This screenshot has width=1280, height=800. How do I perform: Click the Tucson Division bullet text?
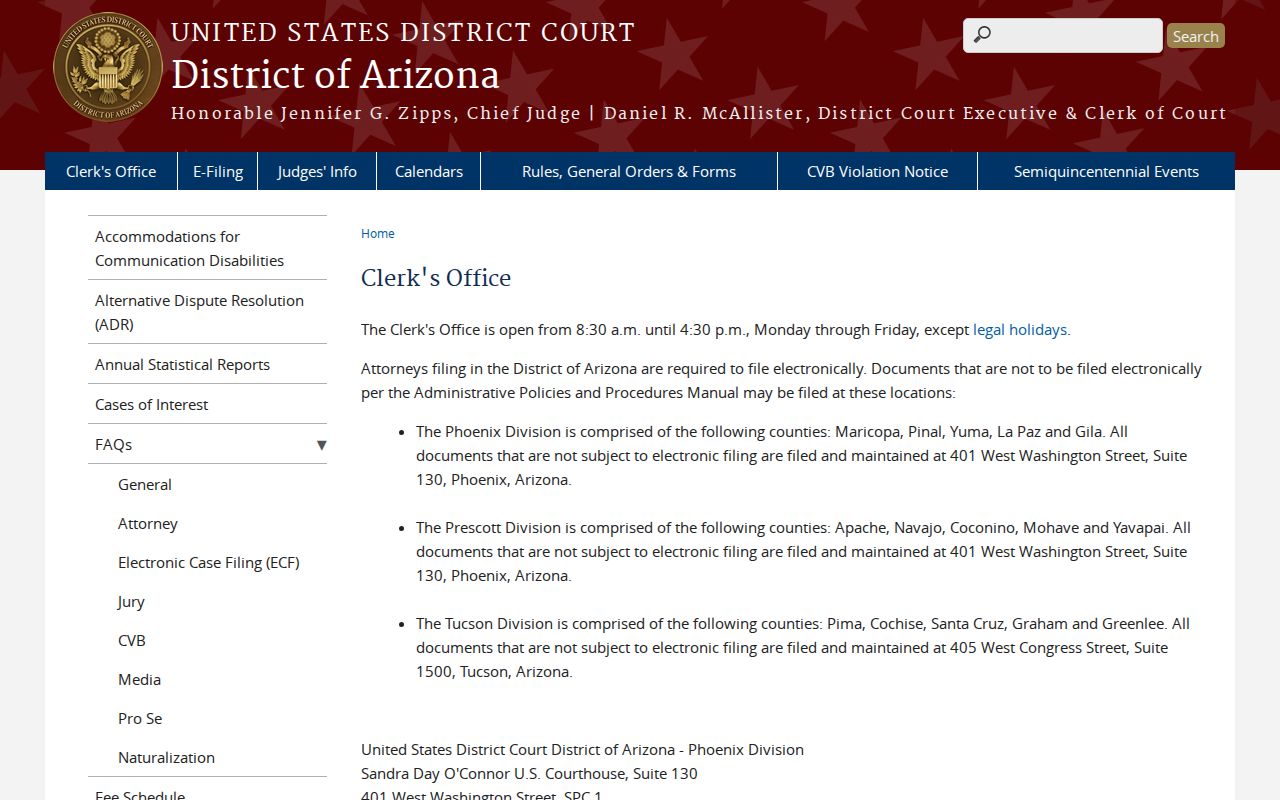click(x=803, y=647)
